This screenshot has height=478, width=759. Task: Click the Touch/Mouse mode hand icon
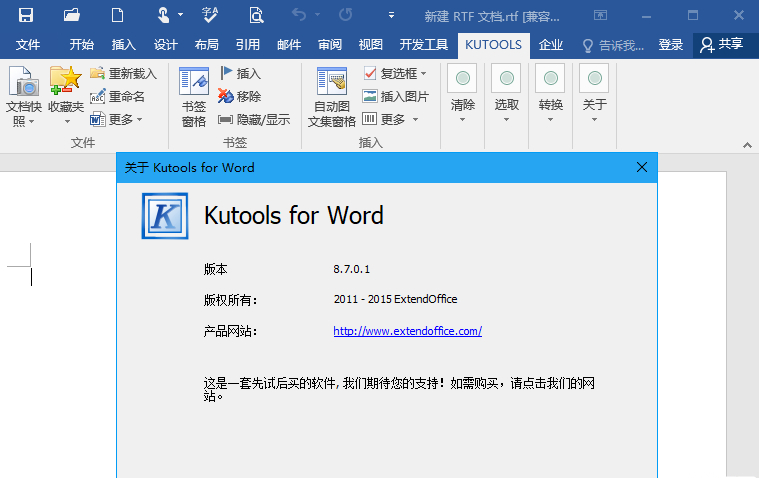tap(163, 15)
